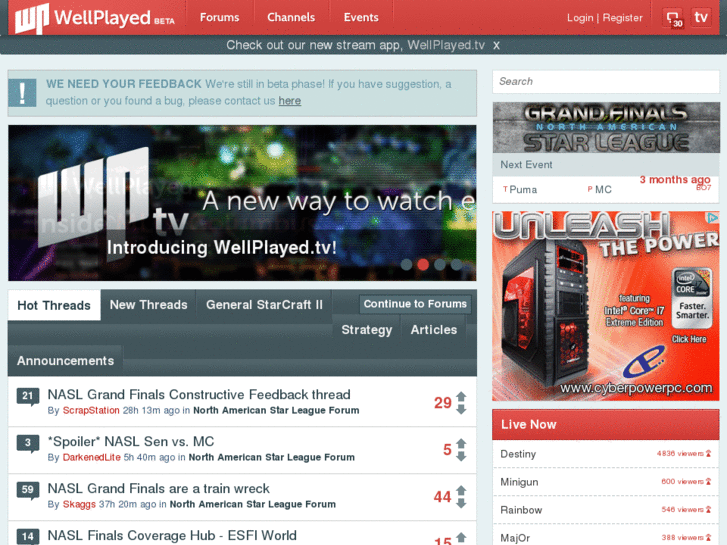Open NASL Finals Coverage Hub thread
This screenshot has width=727, height=545.
172,535
